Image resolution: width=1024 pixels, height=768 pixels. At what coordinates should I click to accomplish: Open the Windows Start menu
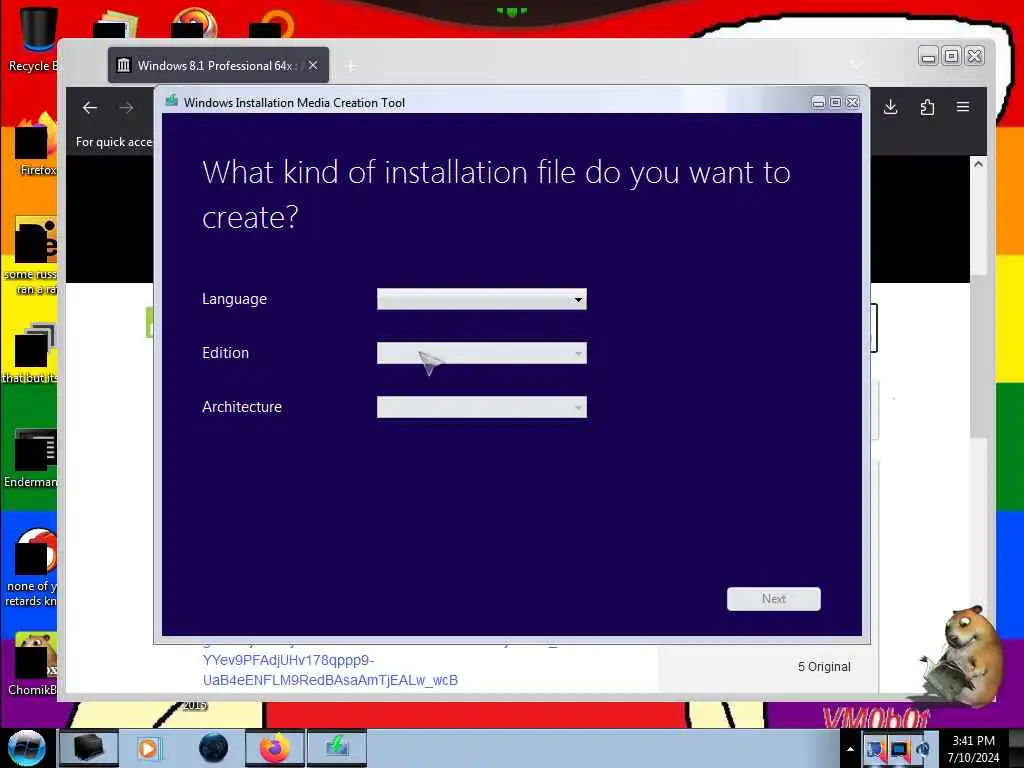pos(26,748)
